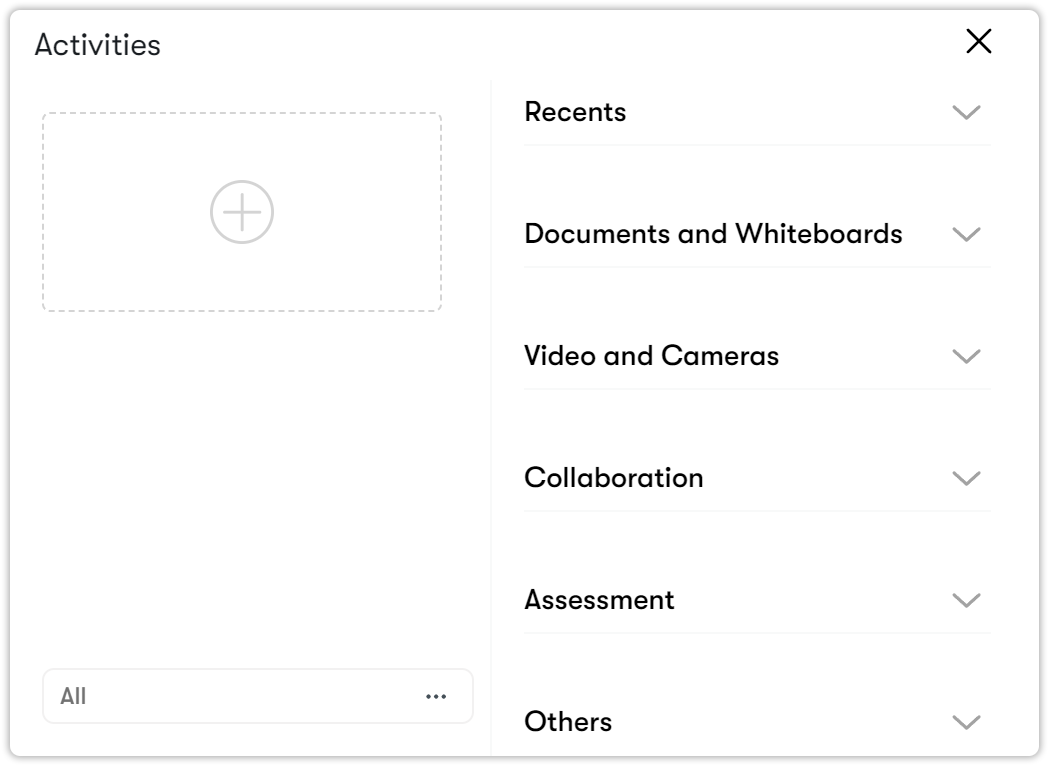
Task: Open the Recents category label
Action: [575, 112]
